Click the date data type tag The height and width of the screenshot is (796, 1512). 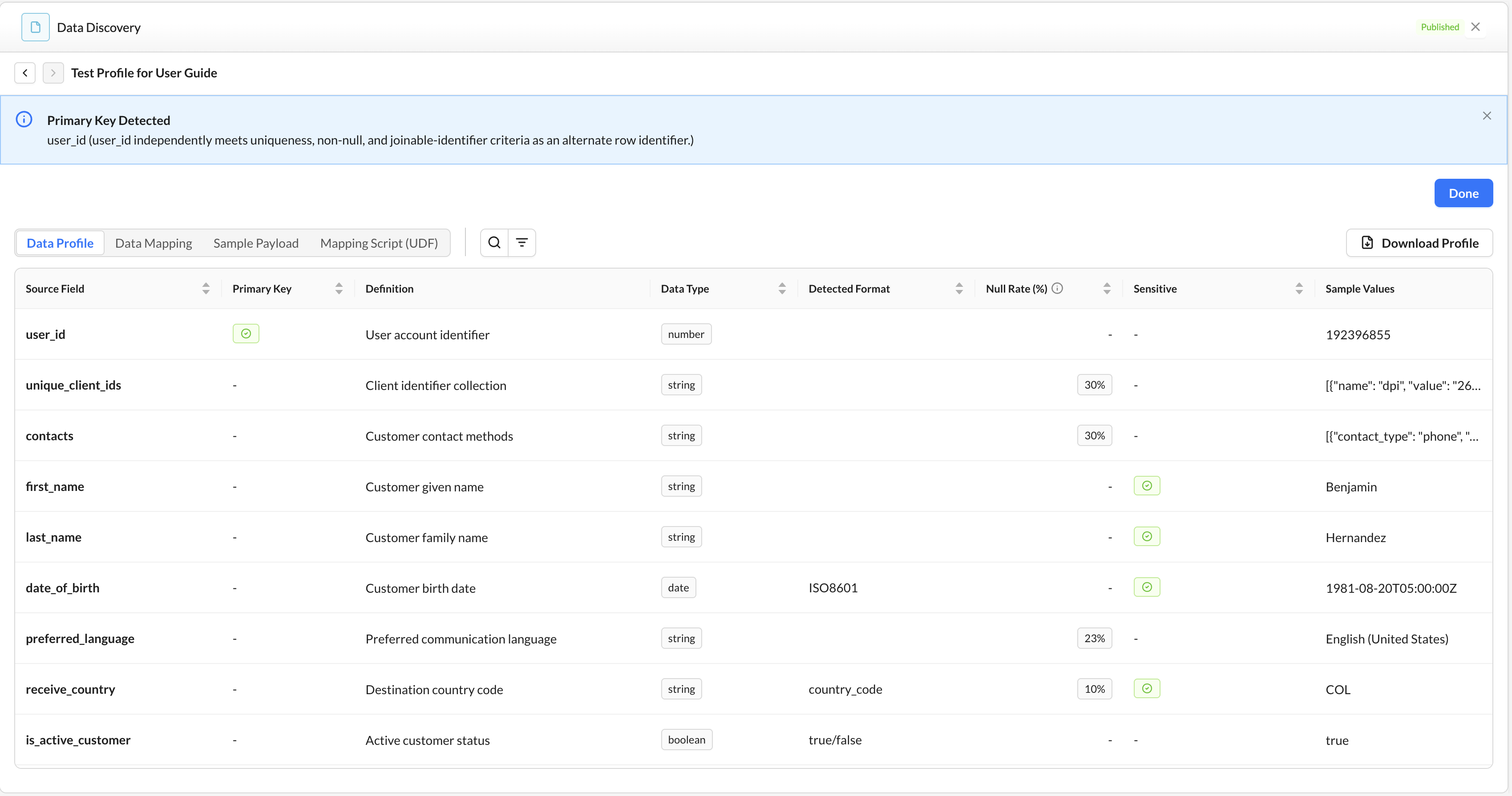click(679, 587)
